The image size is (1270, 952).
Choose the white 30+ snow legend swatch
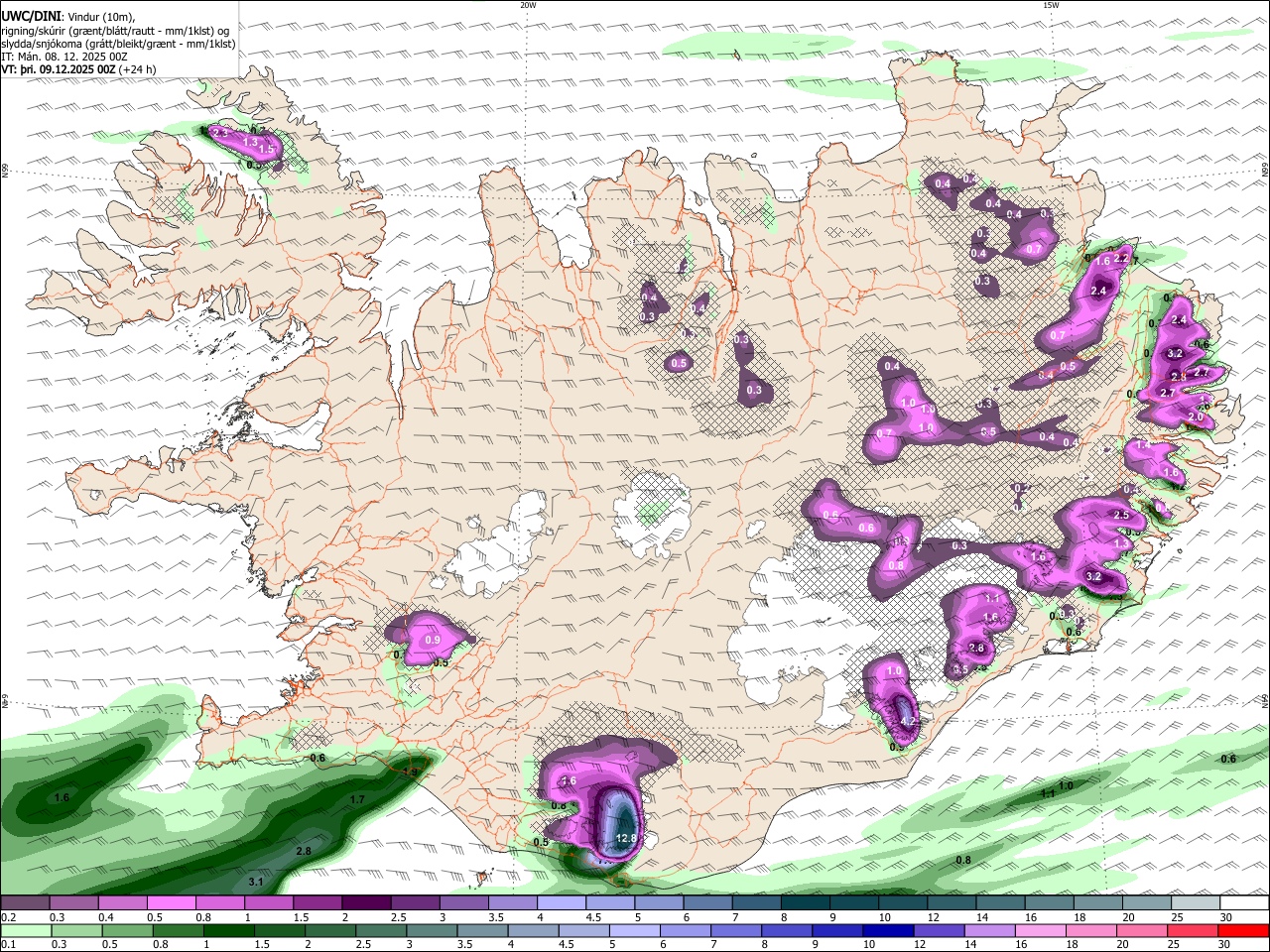(x=1244, y=903)
